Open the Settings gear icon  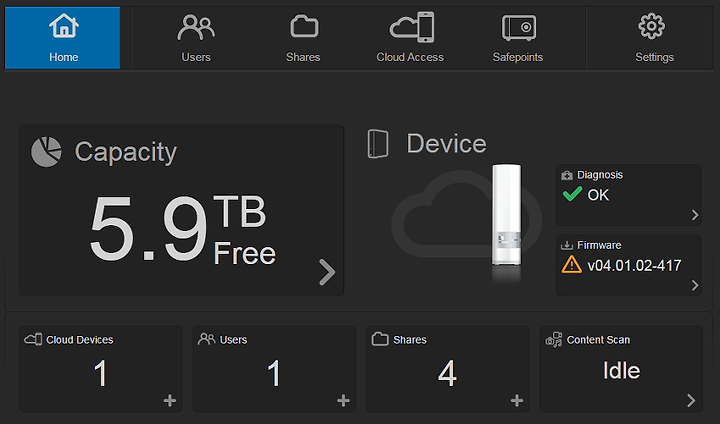[652, 26]
